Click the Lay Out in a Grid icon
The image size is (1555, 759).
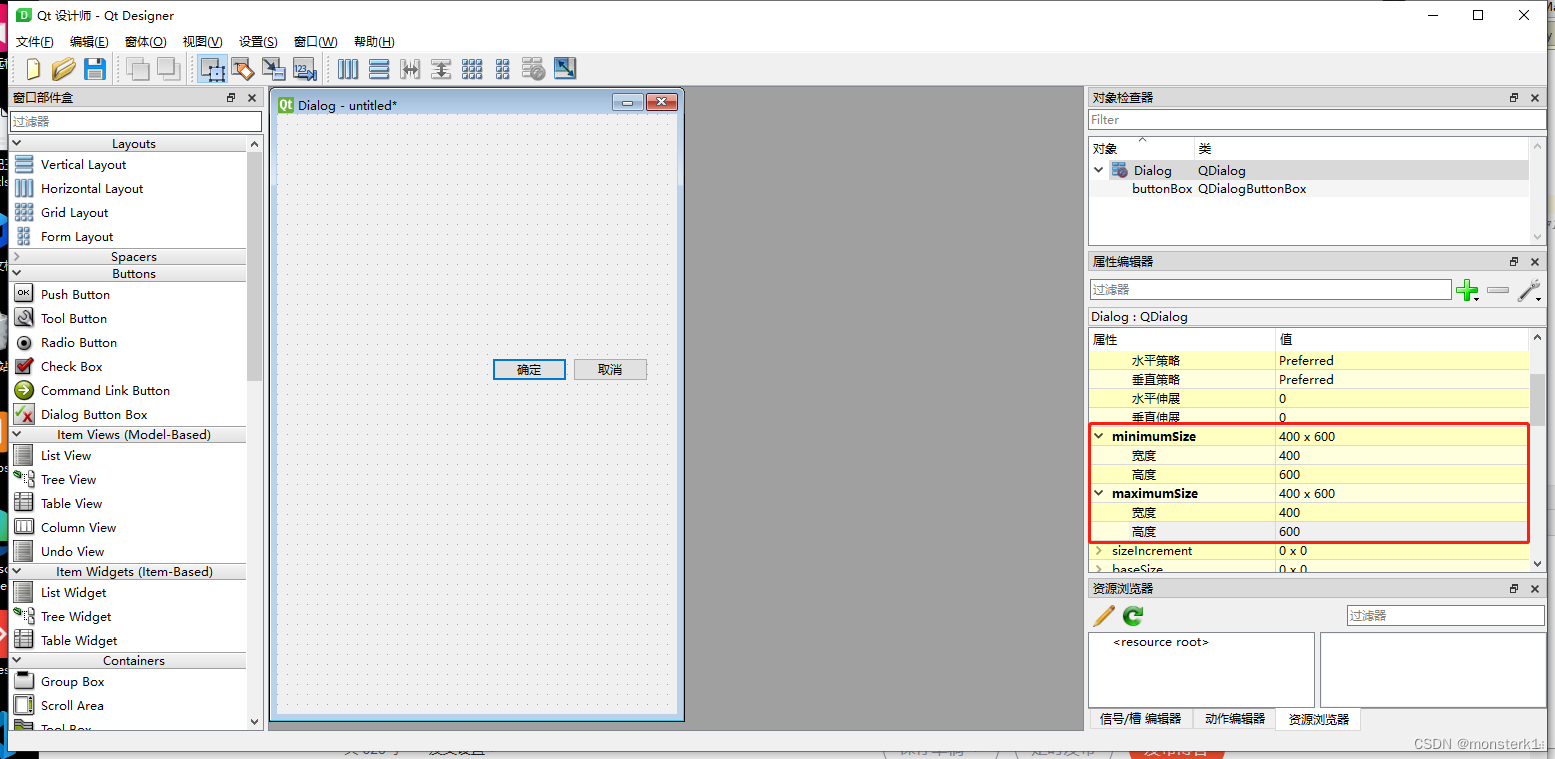tap(472, 68)
